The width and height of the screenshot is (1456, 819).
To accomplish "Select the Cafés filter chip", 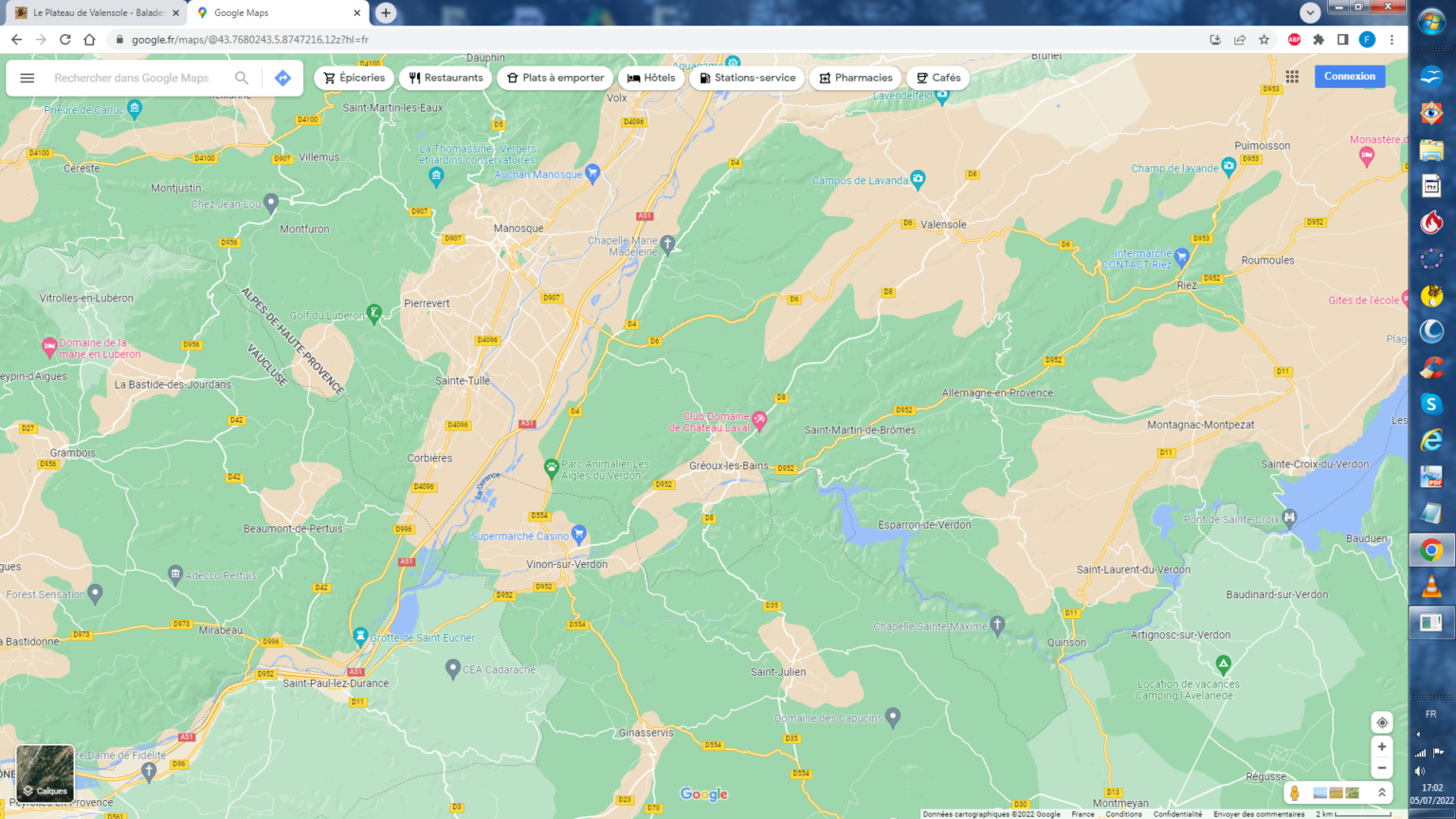I will click(938, 78).
